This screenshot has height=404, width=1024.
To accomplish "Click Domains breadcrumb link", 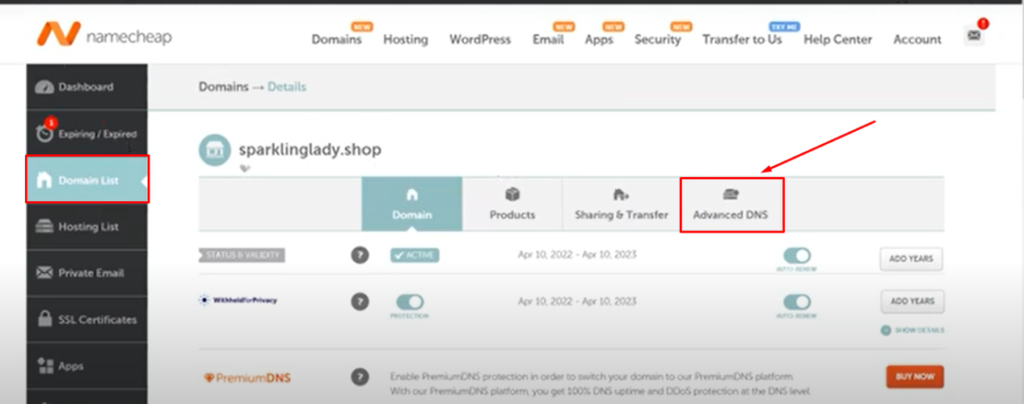I will pos(223,86).
